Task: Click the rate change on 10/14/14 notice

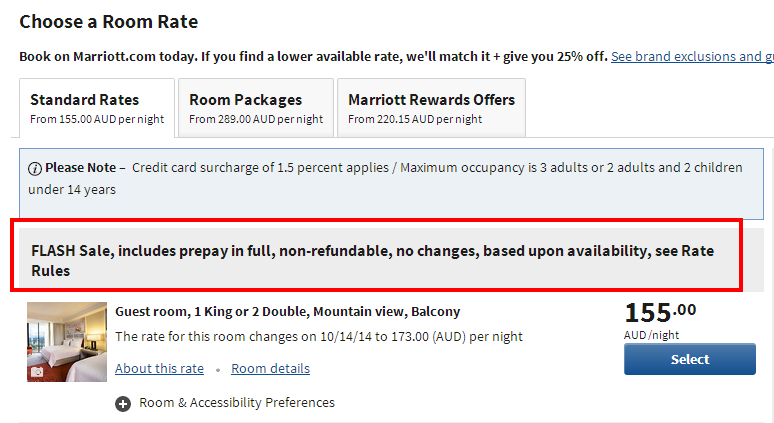Action: (319, 337)
